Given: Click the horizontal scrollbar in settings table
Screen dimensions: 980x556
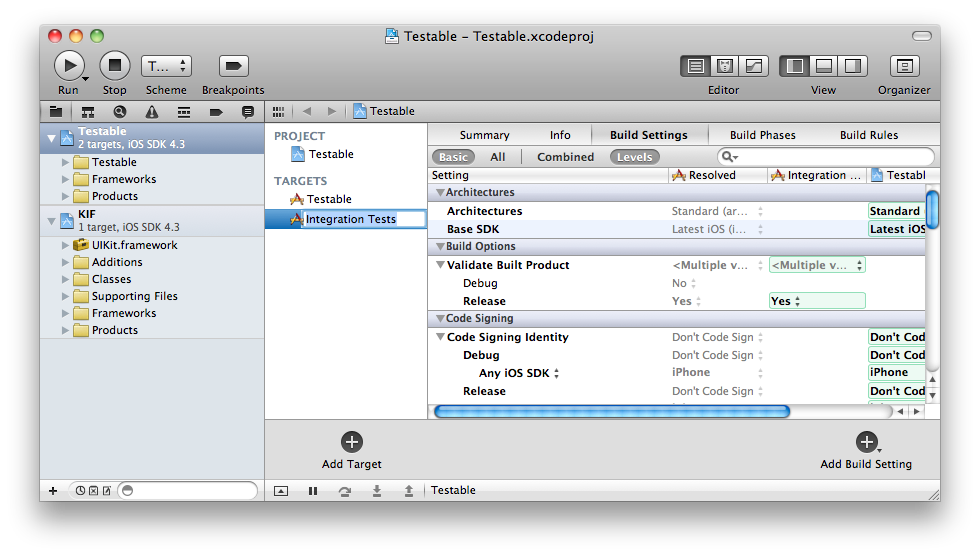Looking at the screenshot, I should click(x=611, y=411).
